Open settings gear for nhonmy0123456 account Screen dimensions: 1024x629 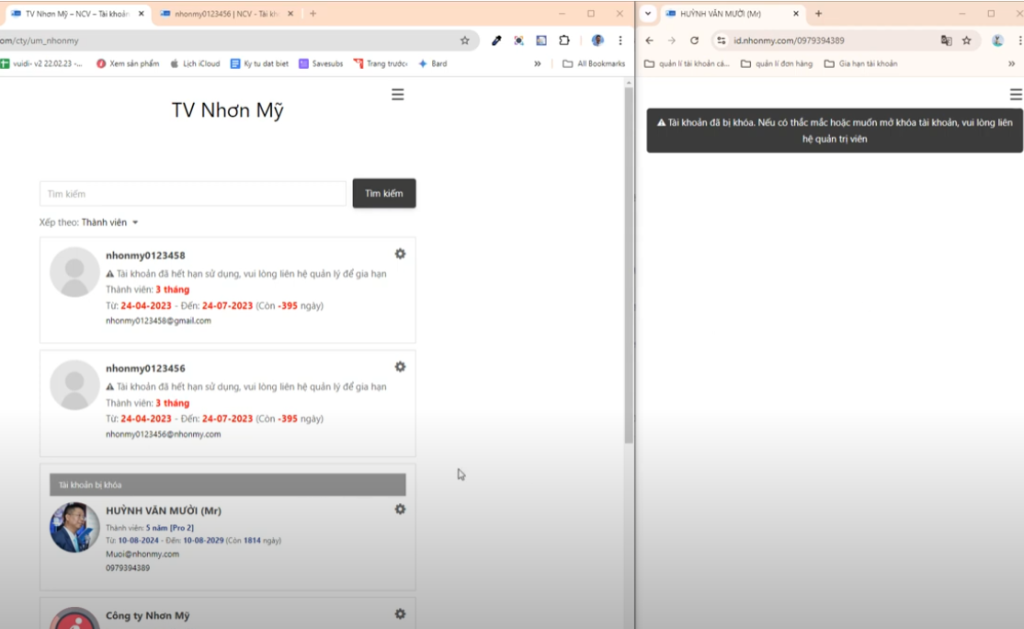click(x=400, y=366)
